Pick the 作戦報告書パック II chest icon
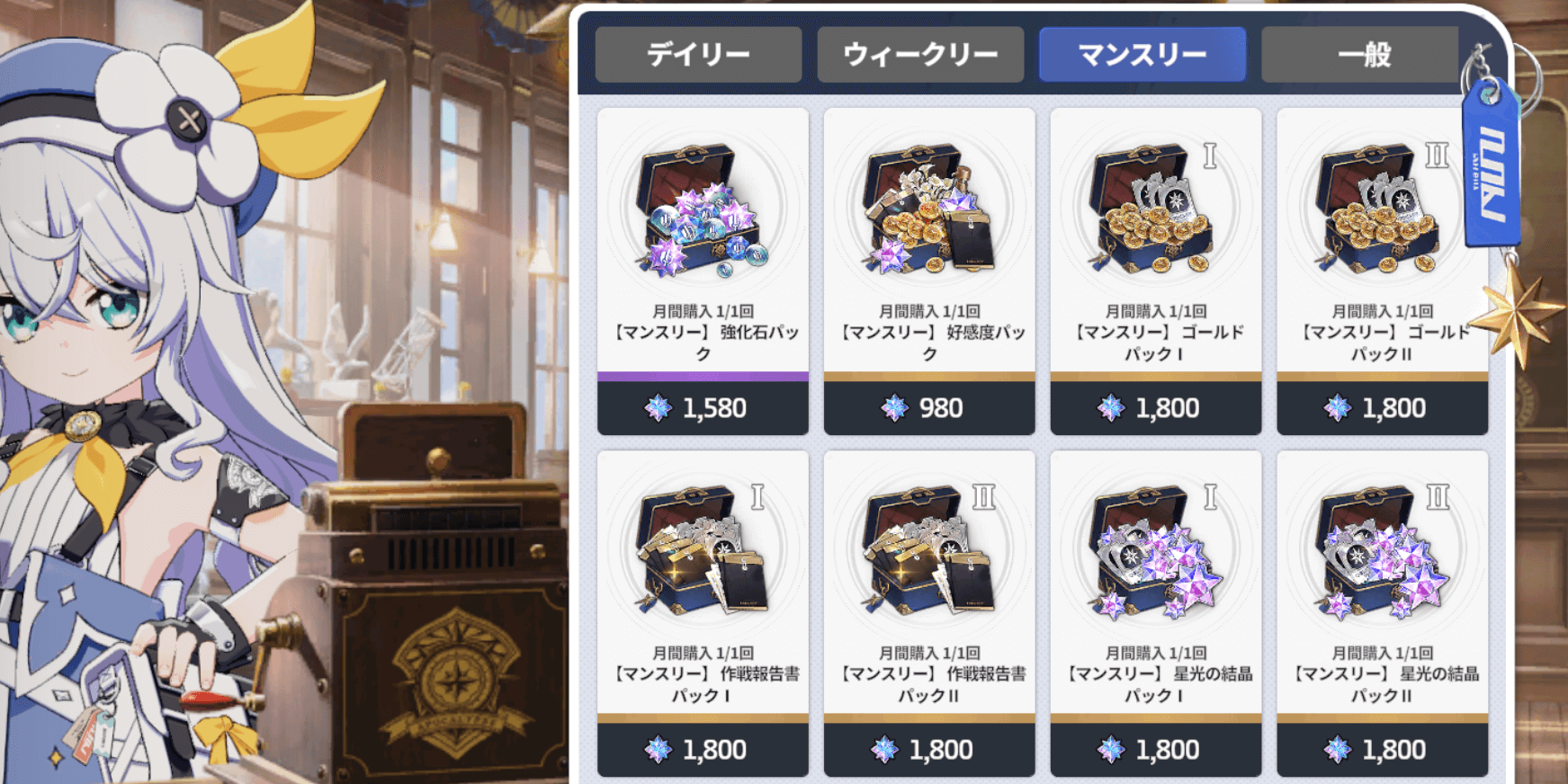This screenshot has height=784, width=1568. pos(928,551)
